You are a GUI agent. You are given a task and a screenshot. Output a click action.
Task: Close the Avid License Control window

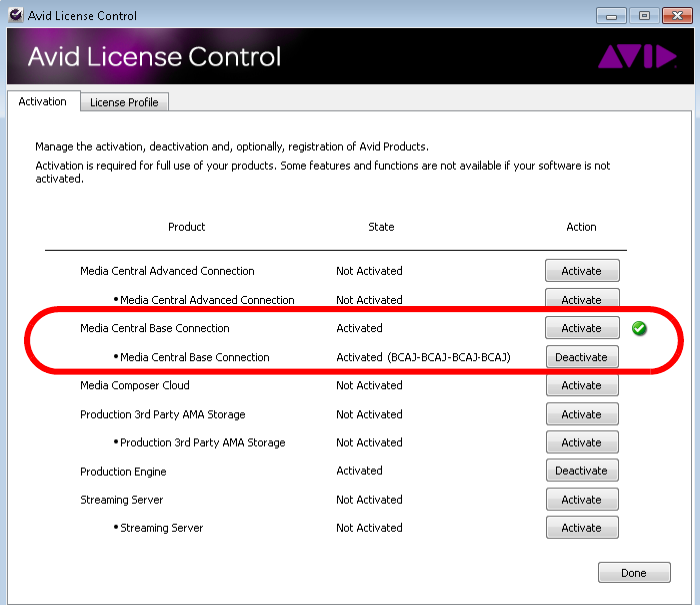pos(677,15)
